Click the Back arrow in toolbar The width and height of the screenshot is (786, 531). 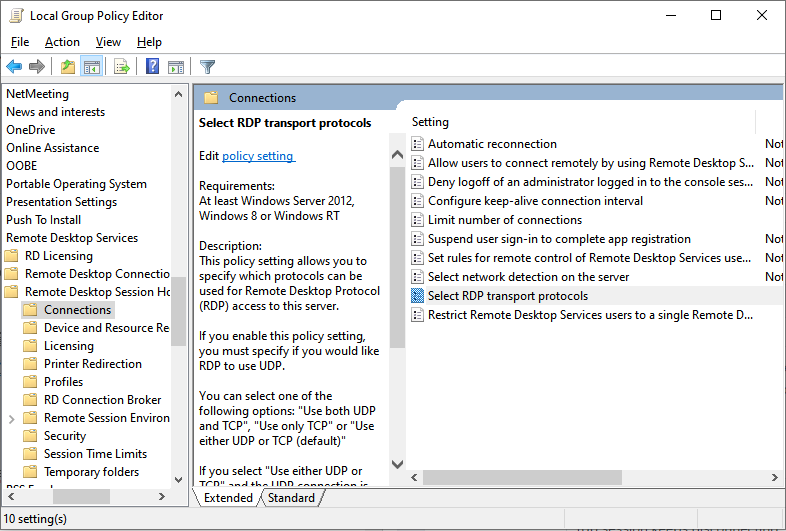(14, 67)
